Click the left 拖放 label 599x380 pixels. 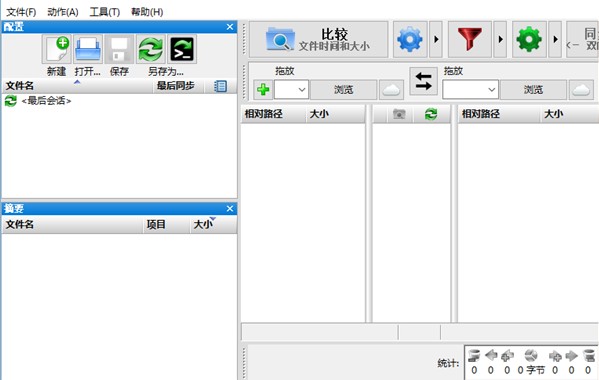[285, 71]
